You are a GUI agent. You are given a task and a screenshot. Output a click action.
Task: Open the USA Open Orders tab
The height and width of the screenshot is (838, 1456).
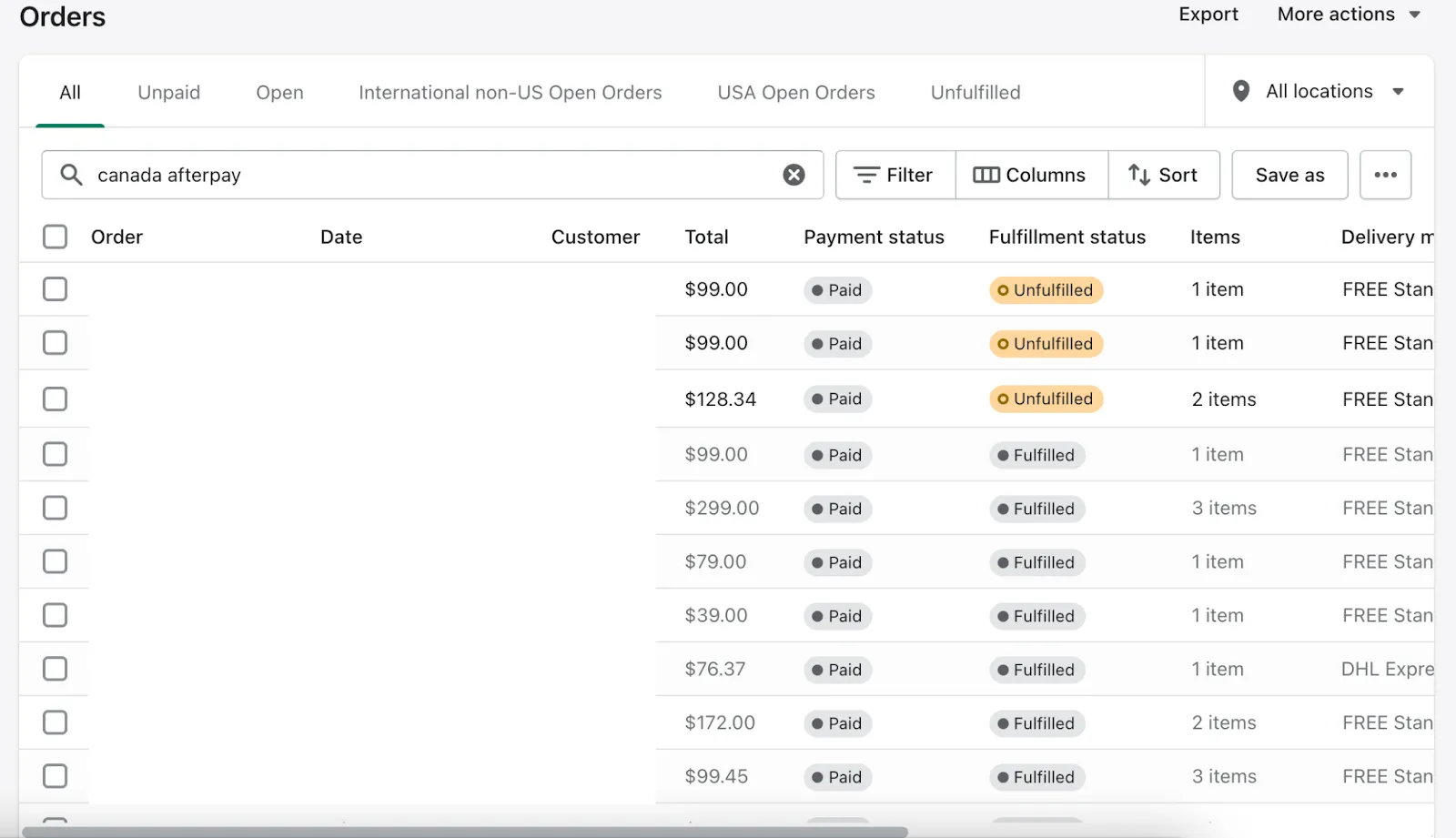click(x=796, y=92)
